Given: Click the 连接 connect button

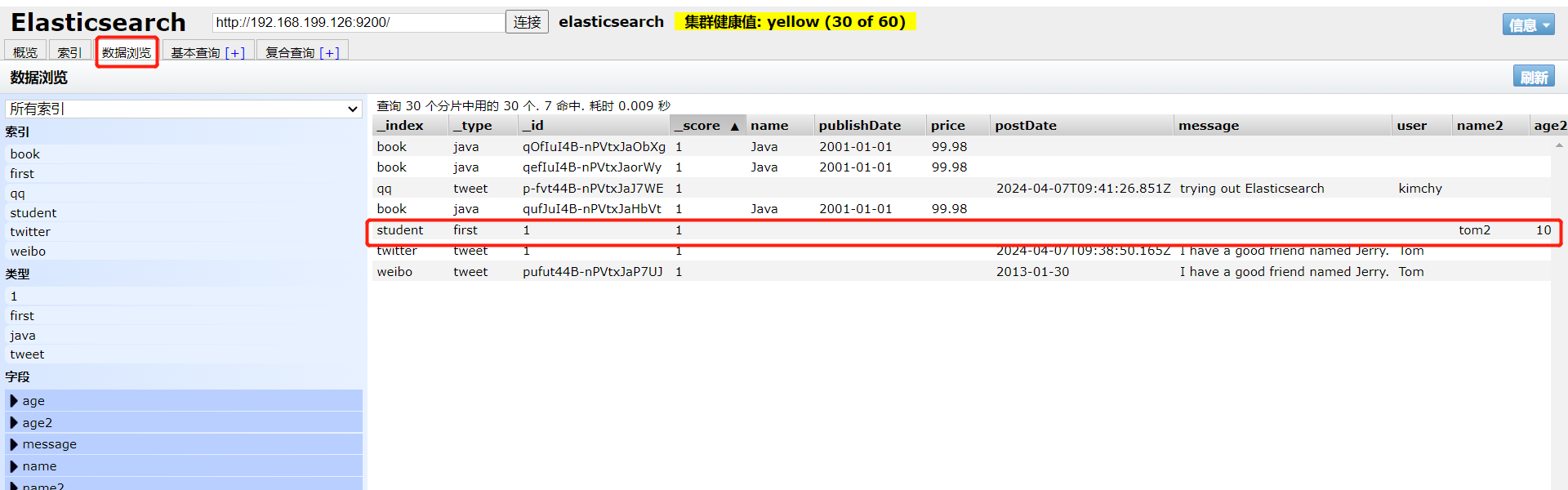Looking at the screenshot, I should click(x=527, y=22).
